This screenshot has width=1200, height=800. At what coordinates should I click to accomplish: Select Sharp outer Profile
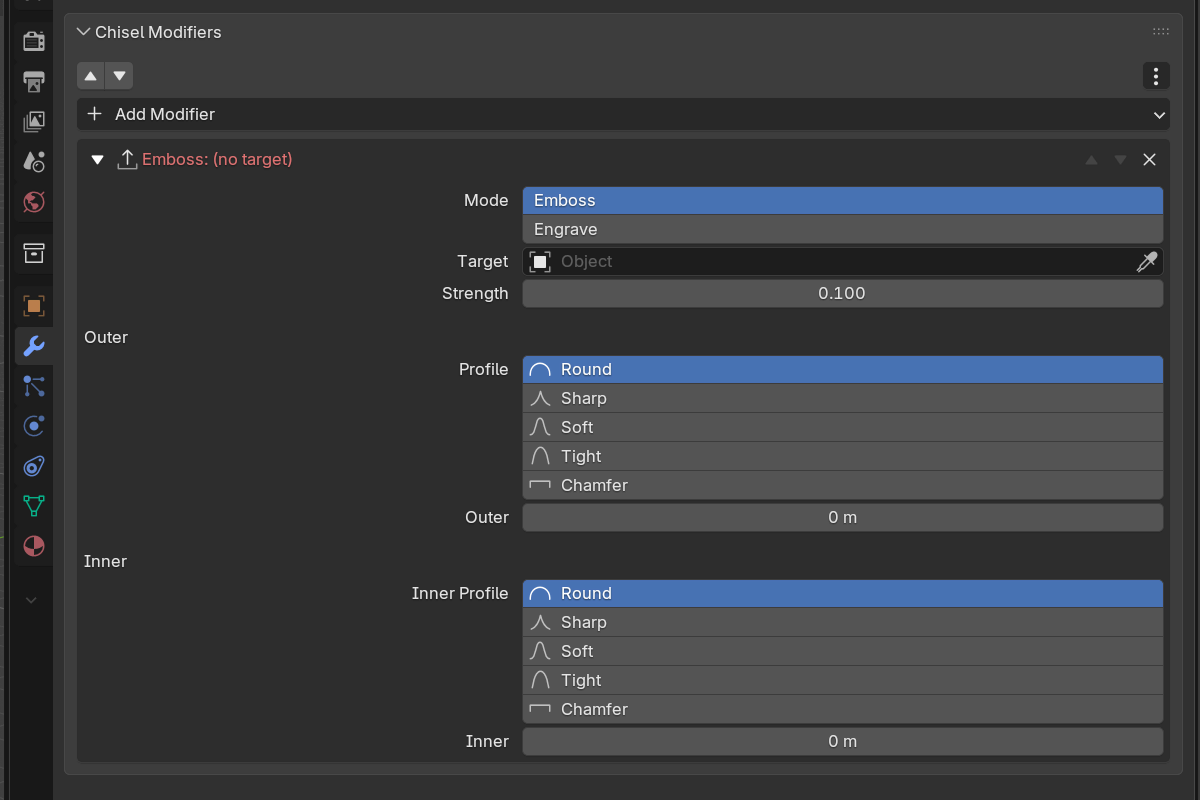[843, 398]
